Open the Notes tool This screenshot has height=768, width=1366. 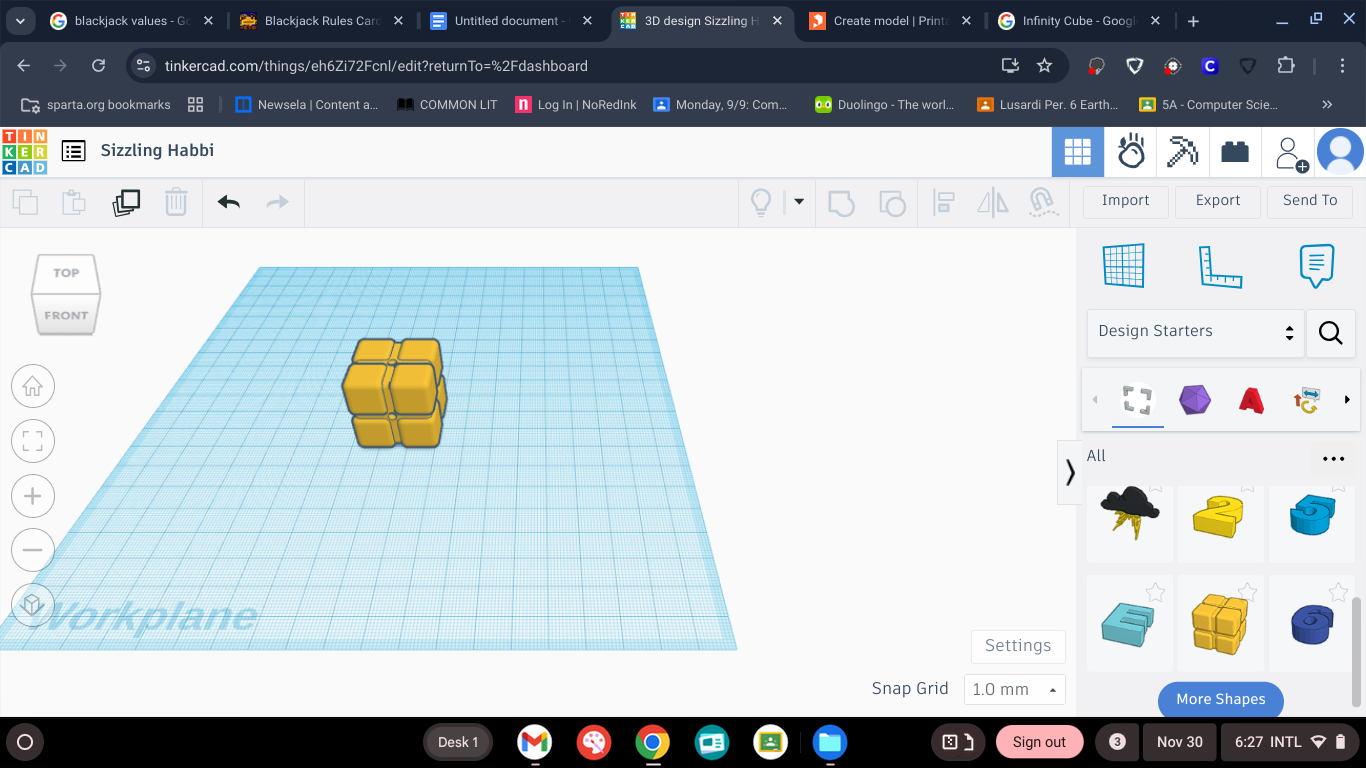[1316, 266]
